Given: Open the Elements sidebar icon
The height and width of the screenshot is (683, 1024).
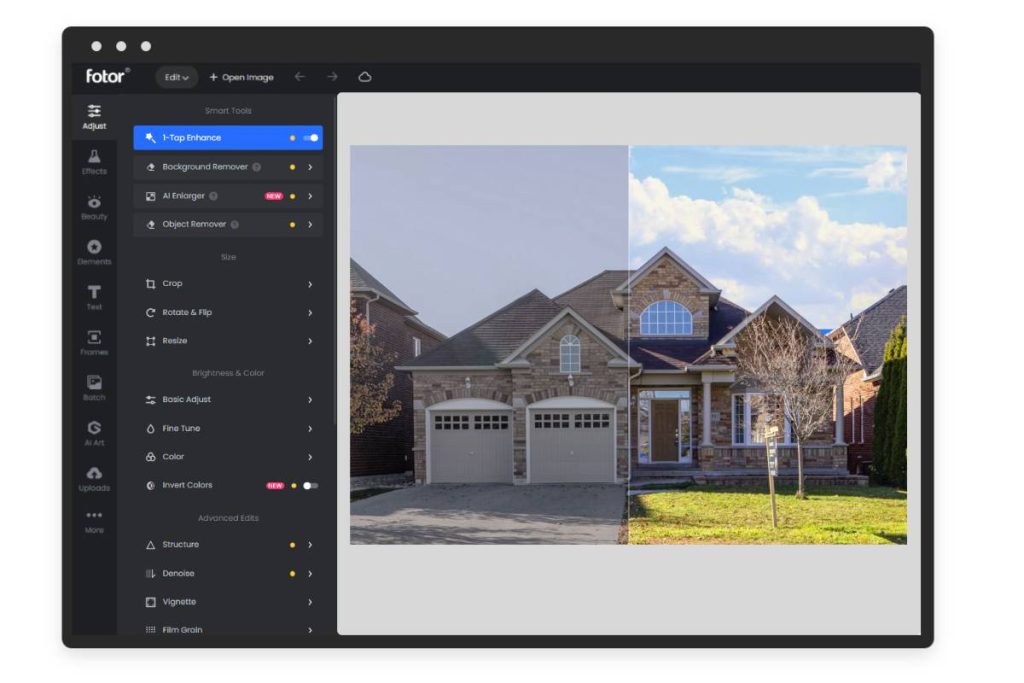Looking at the screenshot, I should 94,252.
